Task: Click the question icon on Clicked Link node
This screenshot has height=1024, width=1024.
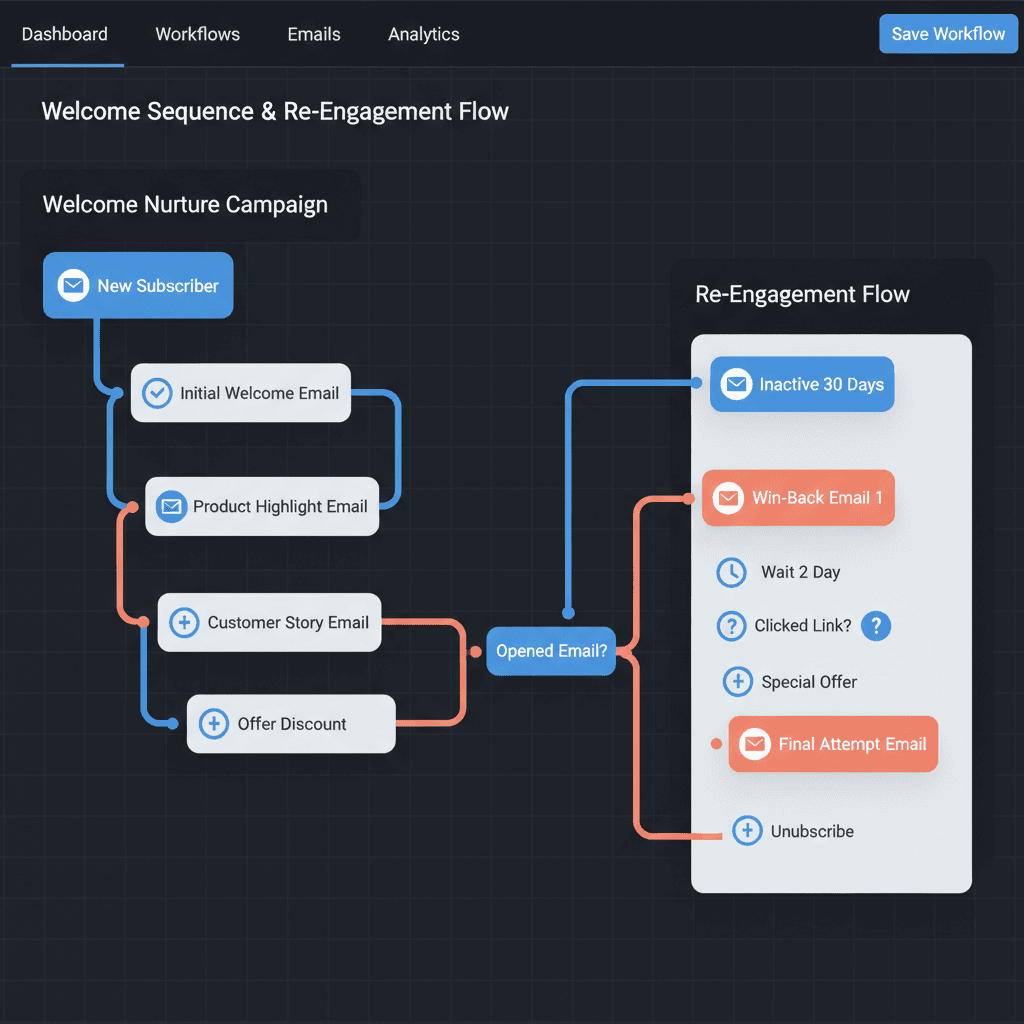Action: click(731, 626)
